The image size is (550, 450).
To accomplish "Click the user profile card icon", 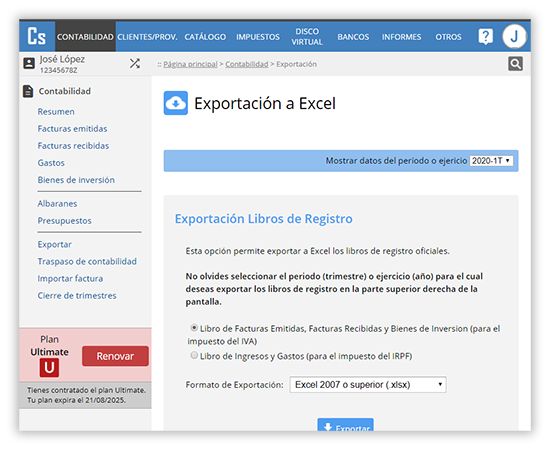I will point(29,63).
